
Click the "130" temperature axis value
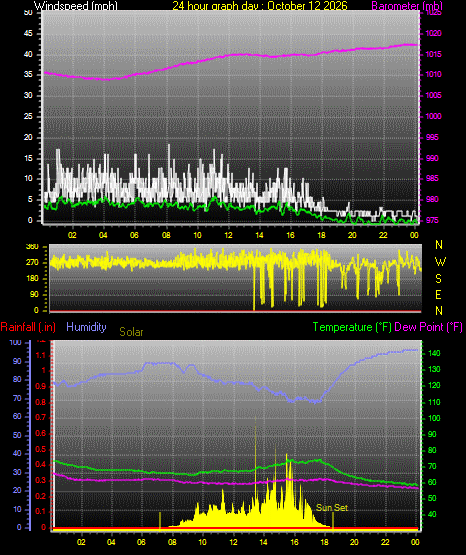pos(434,370)
